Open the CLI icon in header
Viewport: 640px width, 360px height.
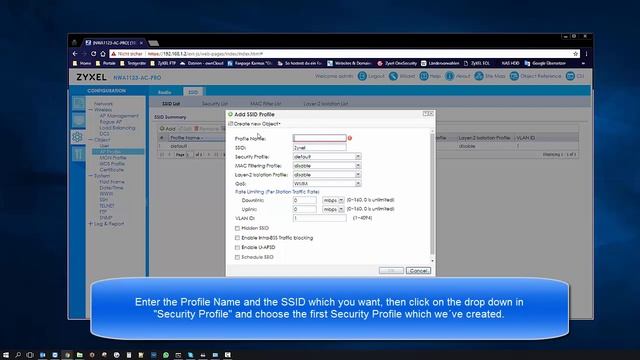(570, 76)
